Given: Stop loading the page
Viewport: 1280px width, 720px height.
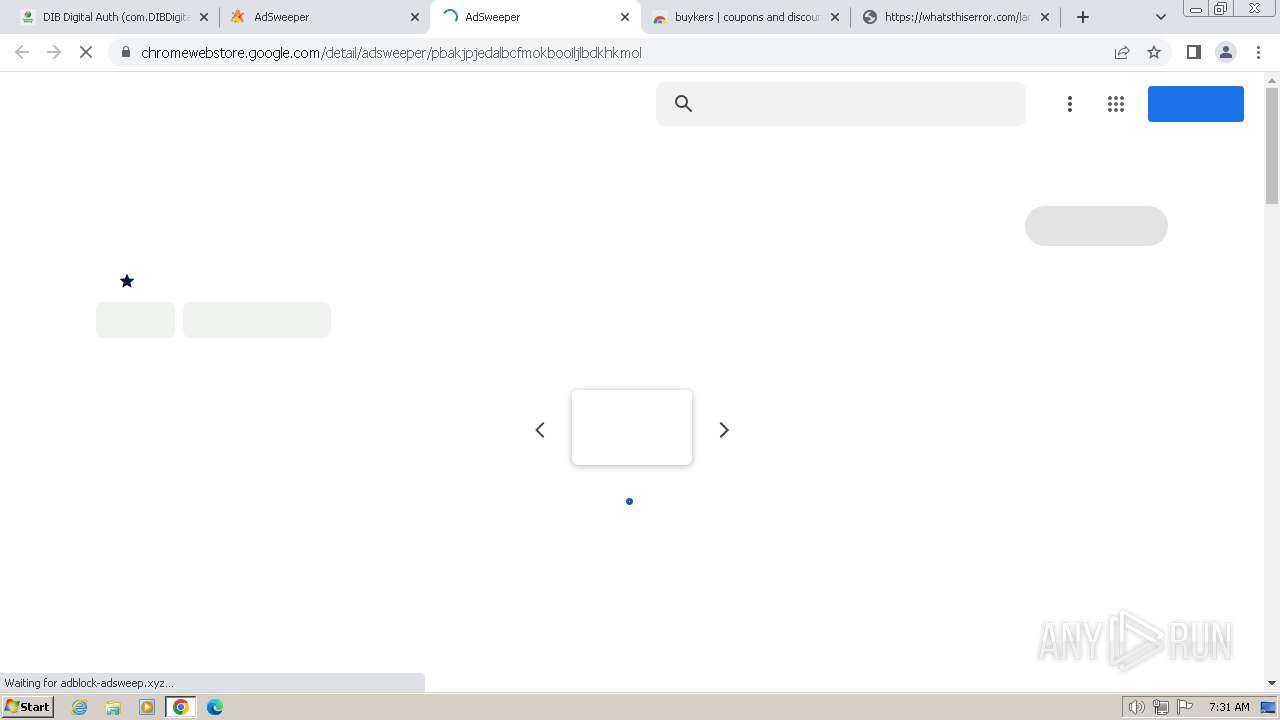Looking at the screenshot, I should pos(86,52).
